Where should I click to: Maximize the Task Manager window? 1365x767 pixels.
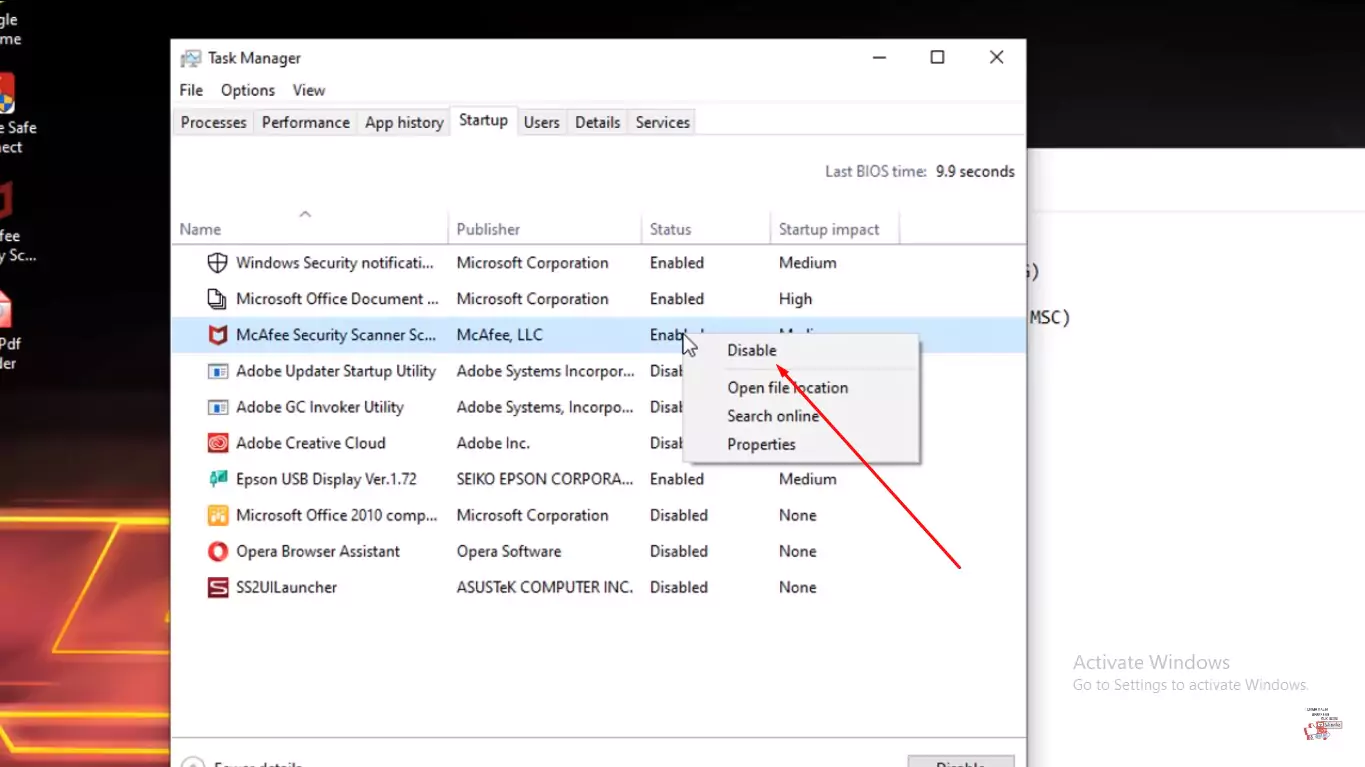click(x=937, y=57)
